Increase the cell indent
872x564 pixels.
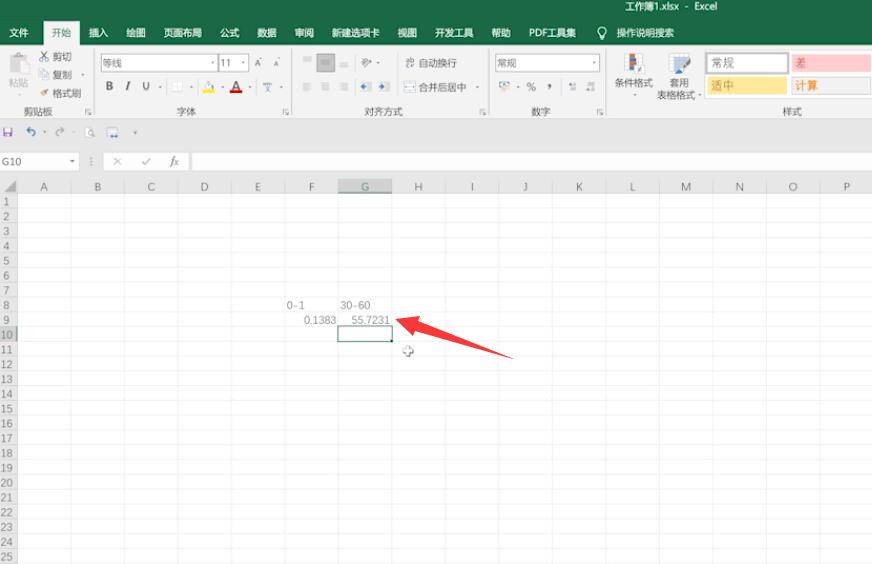pyautogui.click(x=383, y=87)
